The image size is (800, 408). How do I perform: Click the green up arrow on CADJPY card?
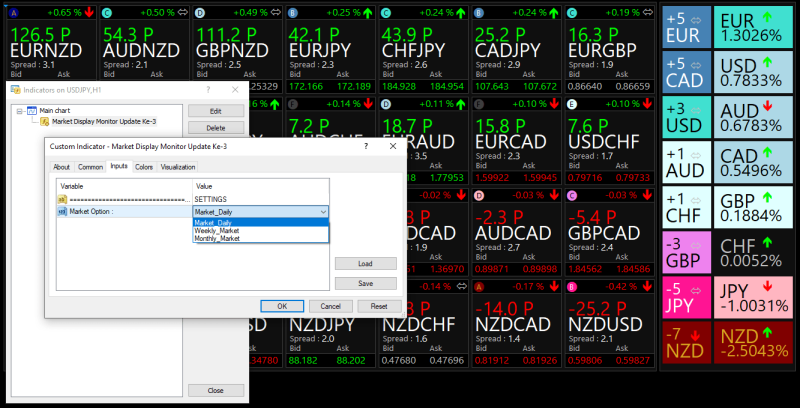click(x=554, y=12)
